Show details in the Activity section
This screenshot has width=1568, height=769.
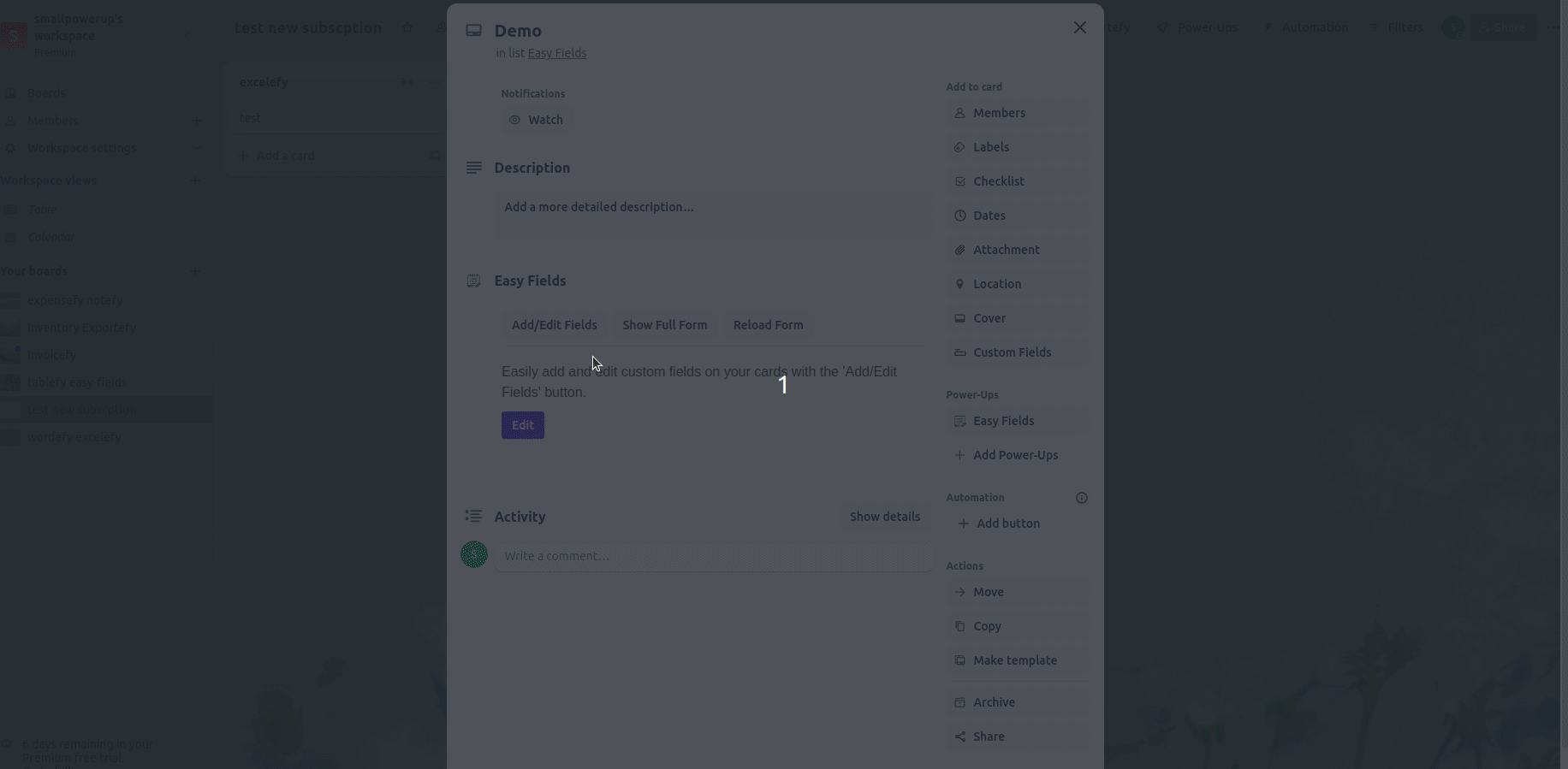884,517
